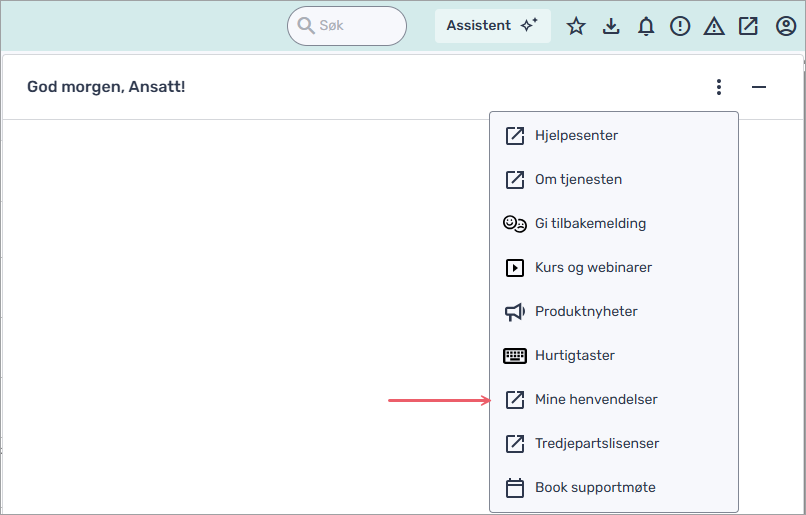The height and width of the screenshot is (515, 806).
Task: Choose Gi tilbakemelding
Action: click(590, 223)
